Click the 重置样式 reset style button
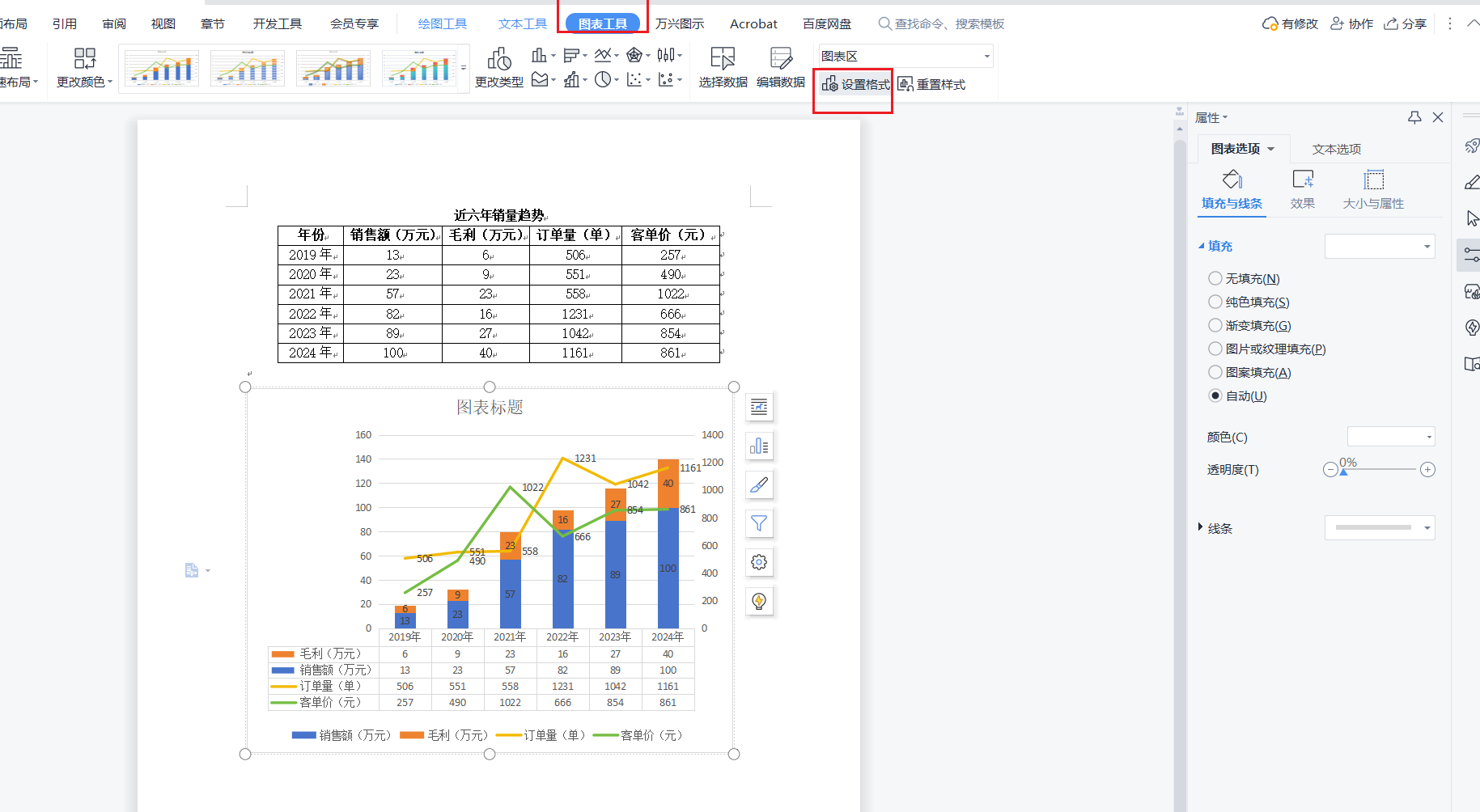1480x812 pixels. pos(931,84)
